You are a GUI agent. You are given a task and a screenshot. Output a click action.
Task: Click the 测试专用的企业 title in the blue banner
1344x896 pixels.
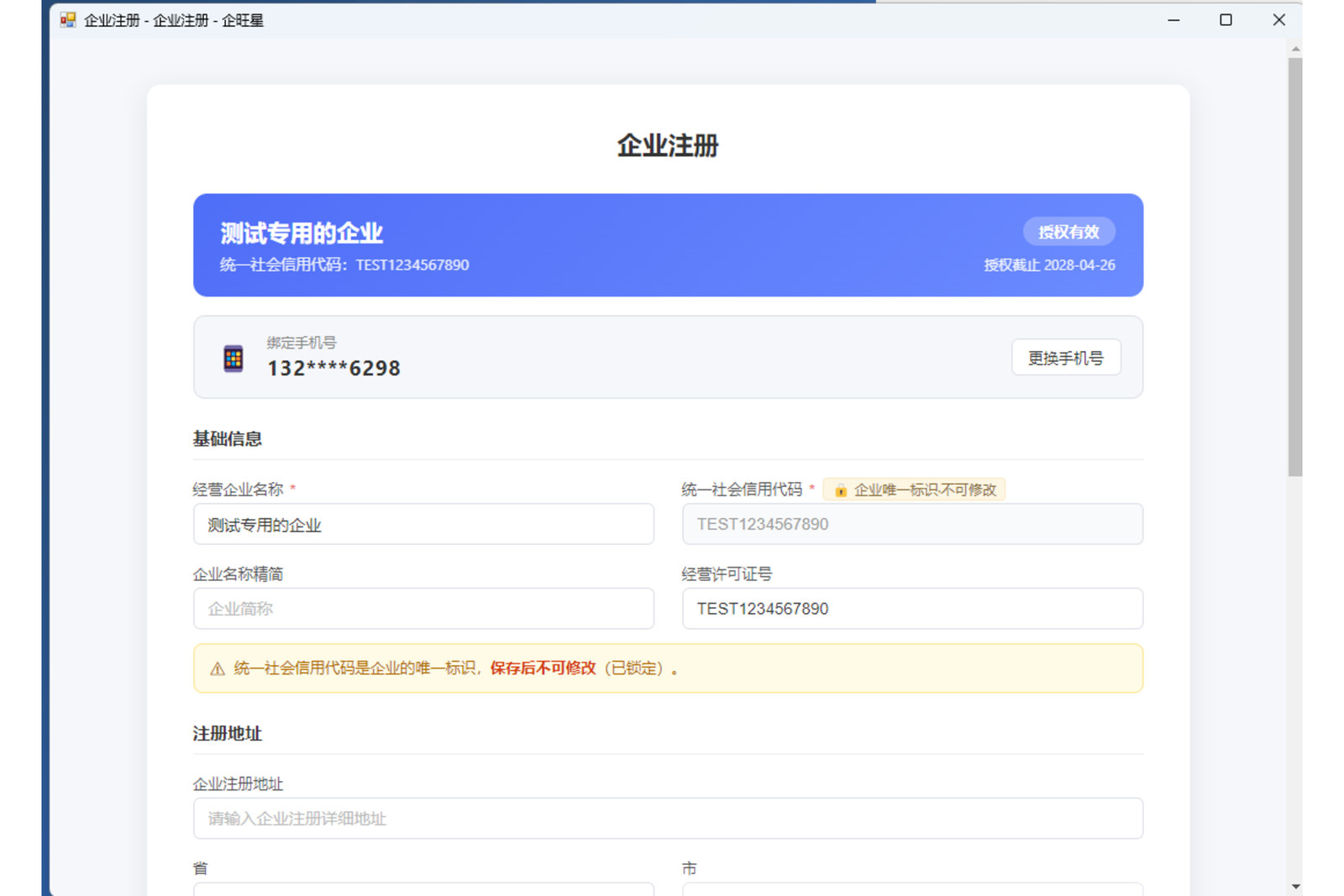pyautogui.click(x=302, y=233)
